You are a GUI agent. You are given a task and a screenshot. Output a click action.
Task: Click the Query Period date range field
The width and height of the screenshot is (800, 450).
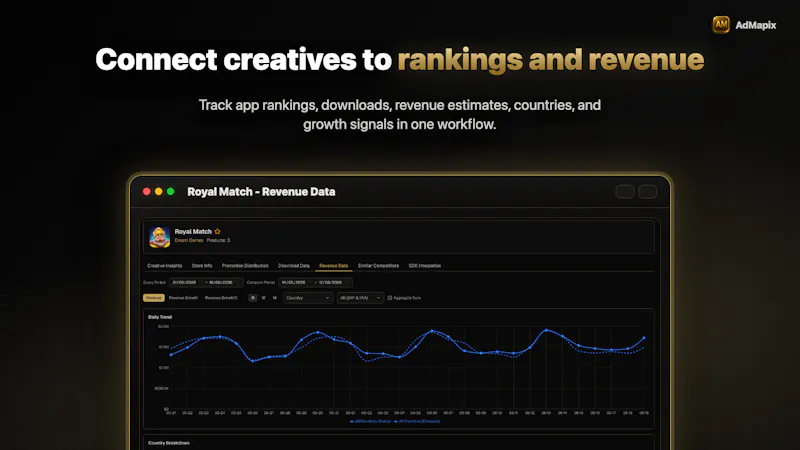click(x=206, y=282)
